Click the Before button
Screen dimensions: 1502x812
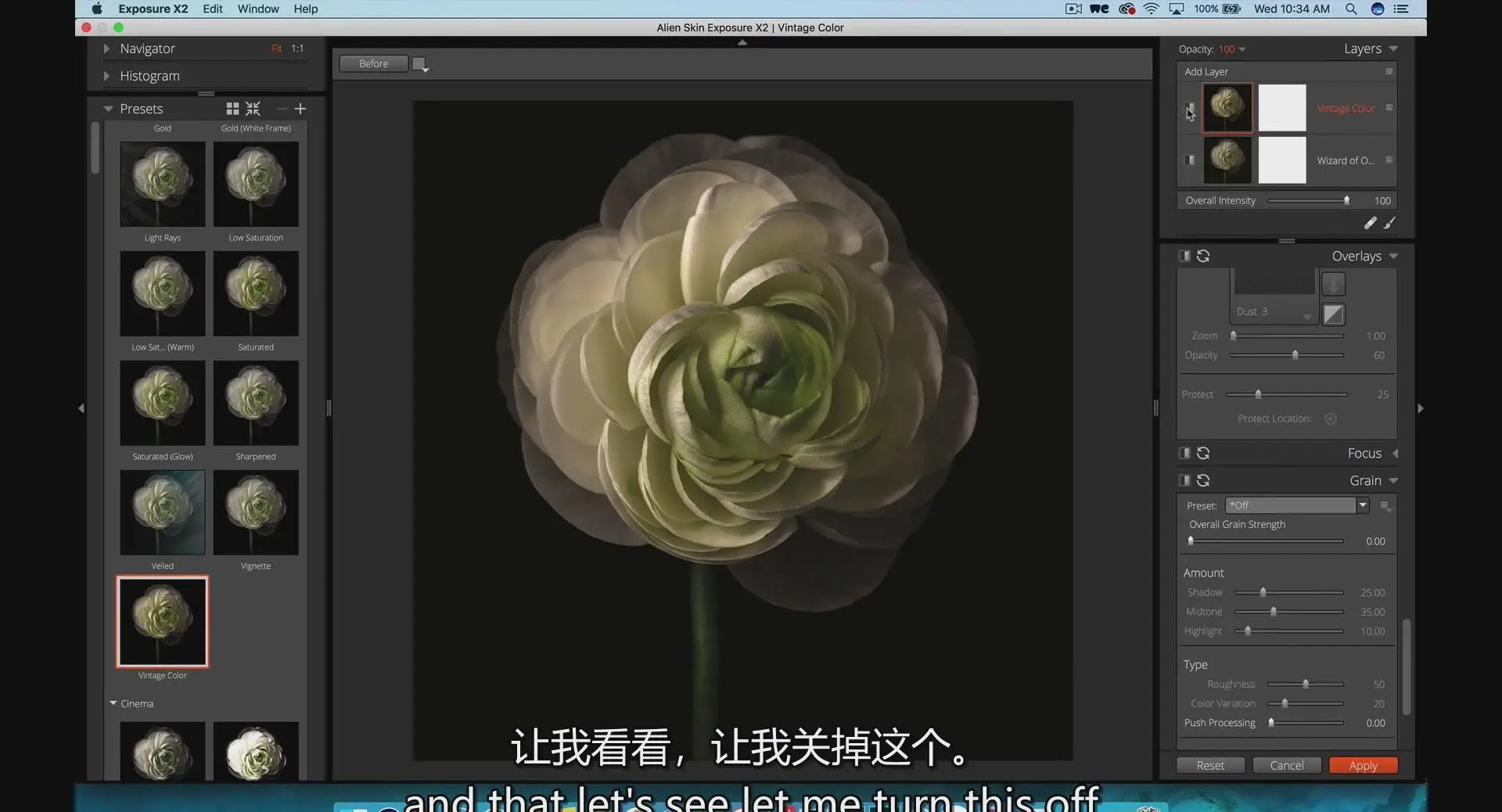(x=374, y=64)
